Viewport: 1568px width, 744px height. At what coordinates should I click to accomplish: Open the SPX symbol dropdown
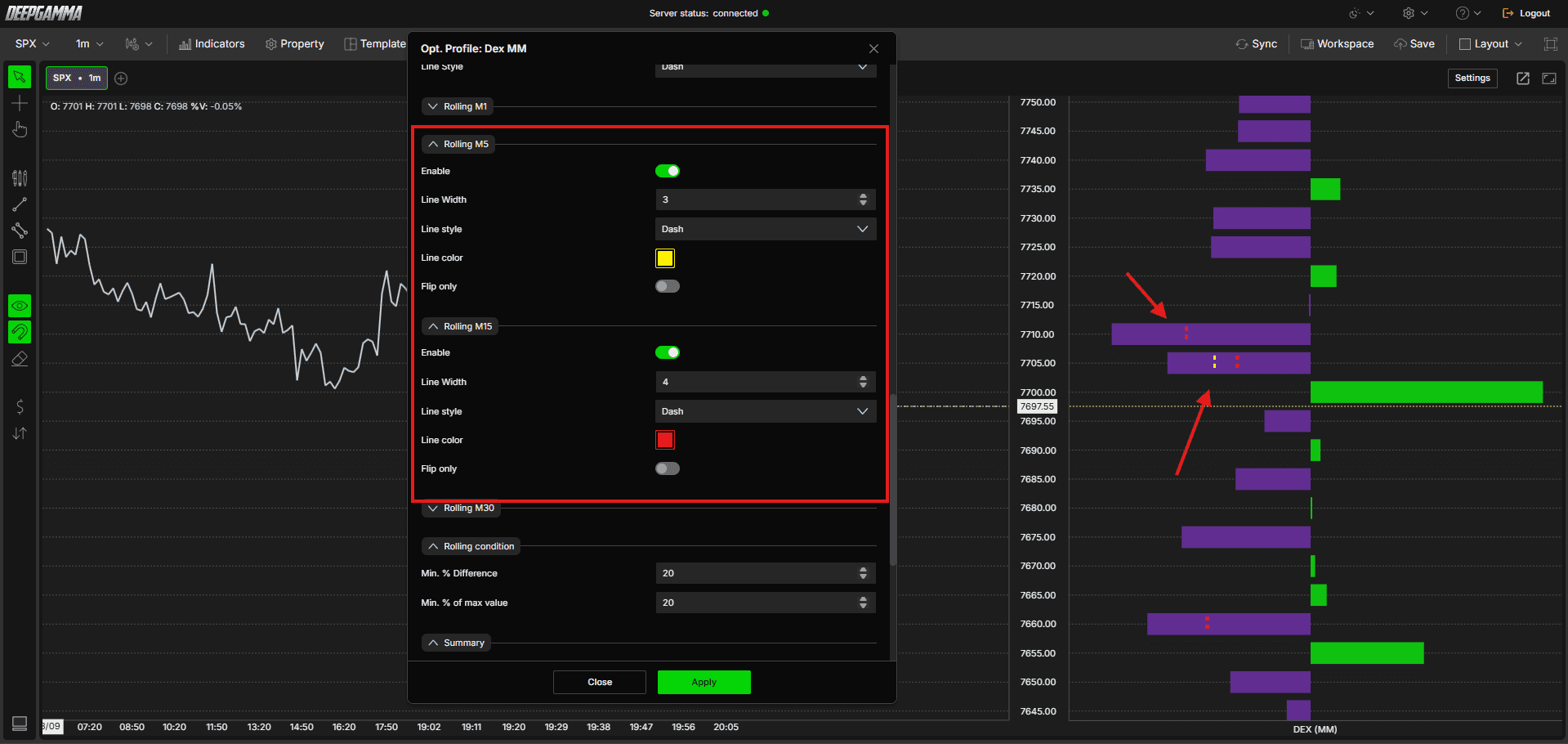click(x=33, y=44)
